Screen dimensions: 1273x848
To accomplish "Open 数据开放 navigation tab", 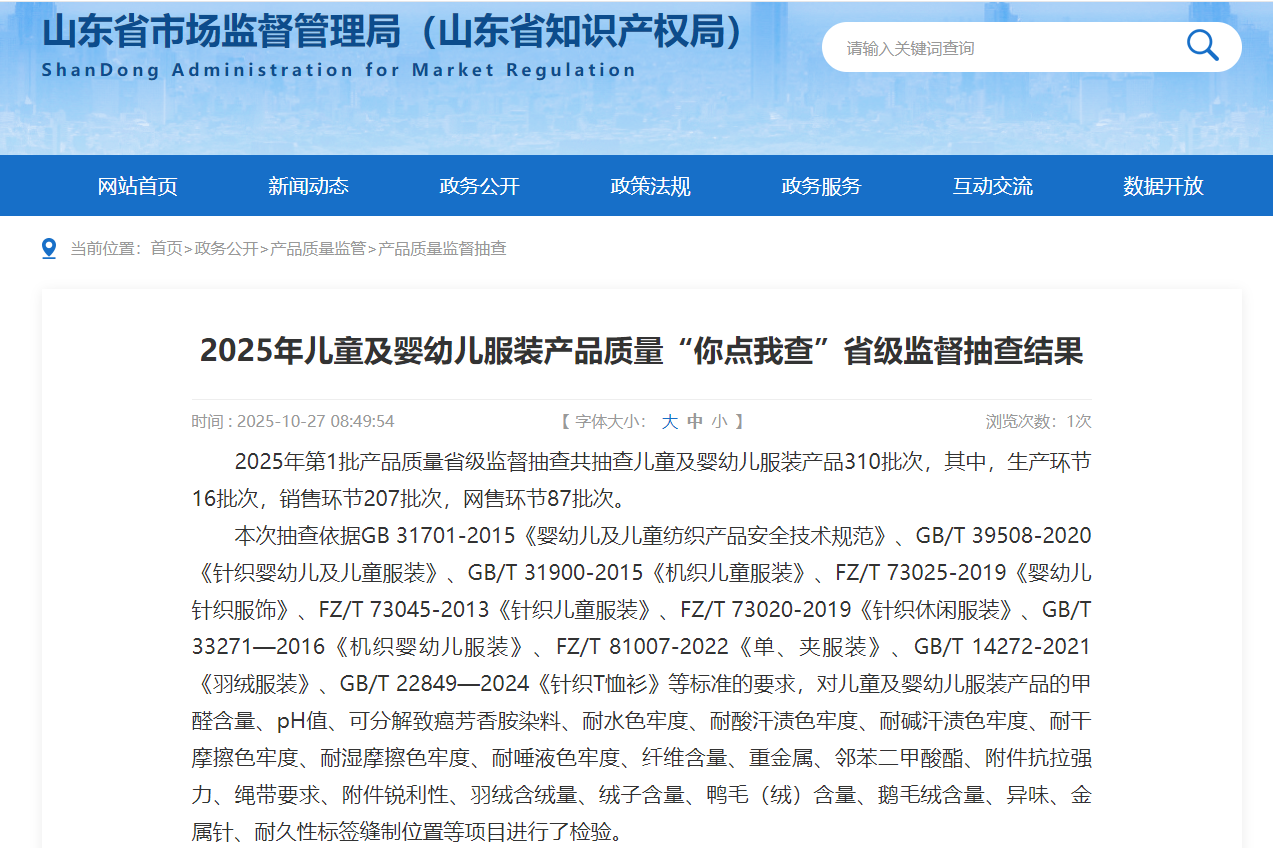I will pyautogui.click(x=1163, y=186).
